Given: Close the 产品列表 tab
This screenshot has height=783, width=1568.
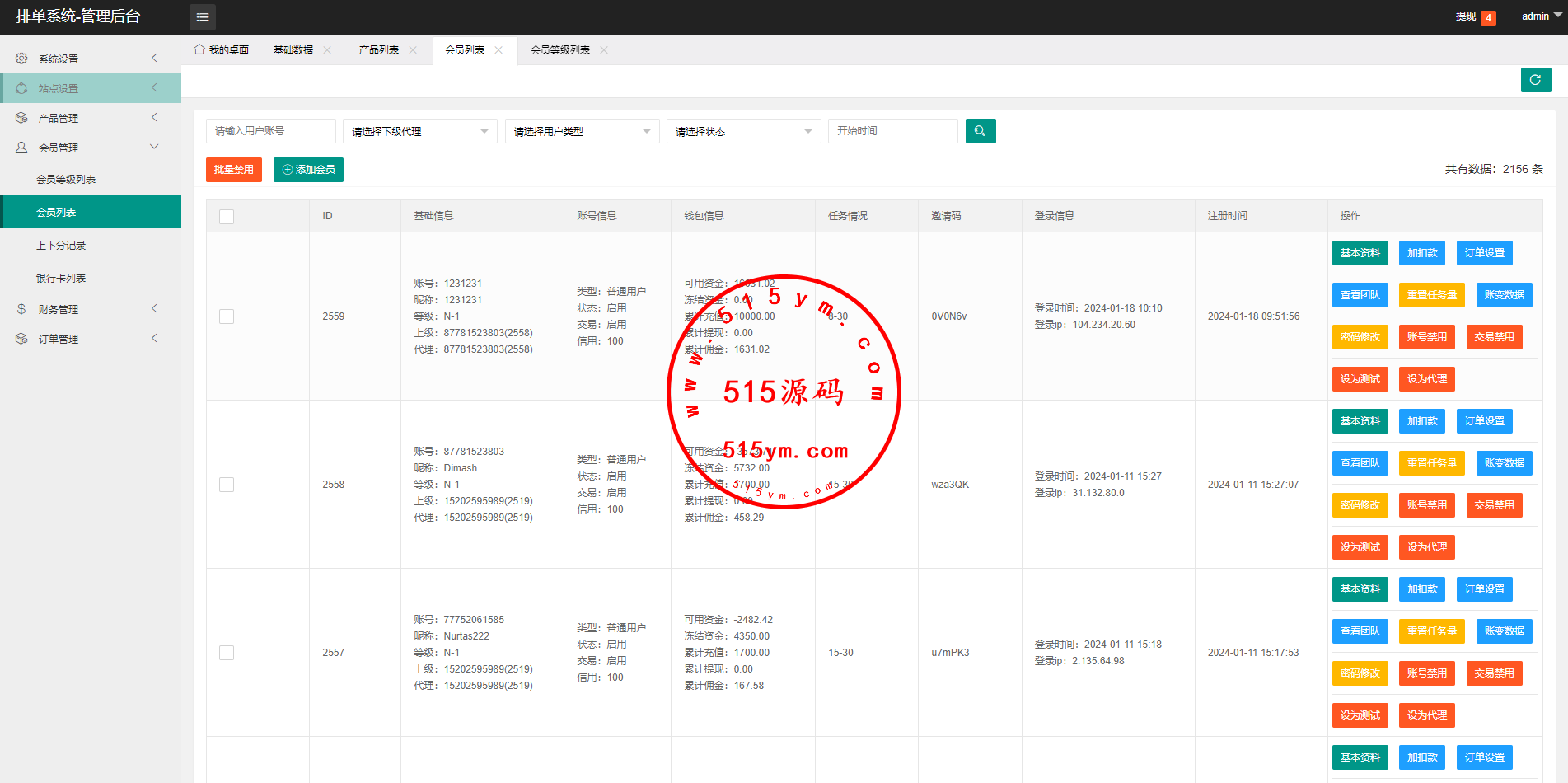Looking at the screenshot, I should click(413, 50).
